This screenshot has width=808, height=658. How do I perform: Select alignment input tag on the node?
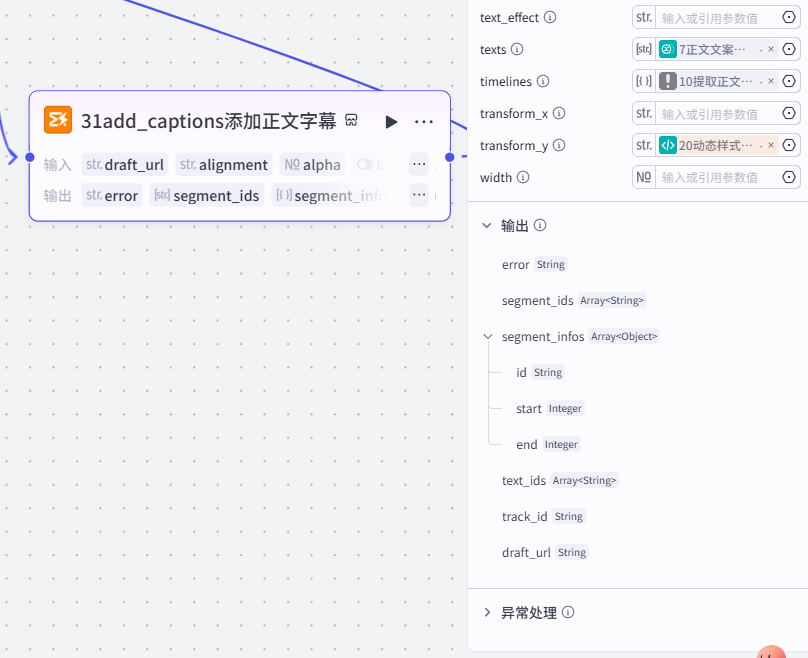pyautogui.click(x=224, y=164)
